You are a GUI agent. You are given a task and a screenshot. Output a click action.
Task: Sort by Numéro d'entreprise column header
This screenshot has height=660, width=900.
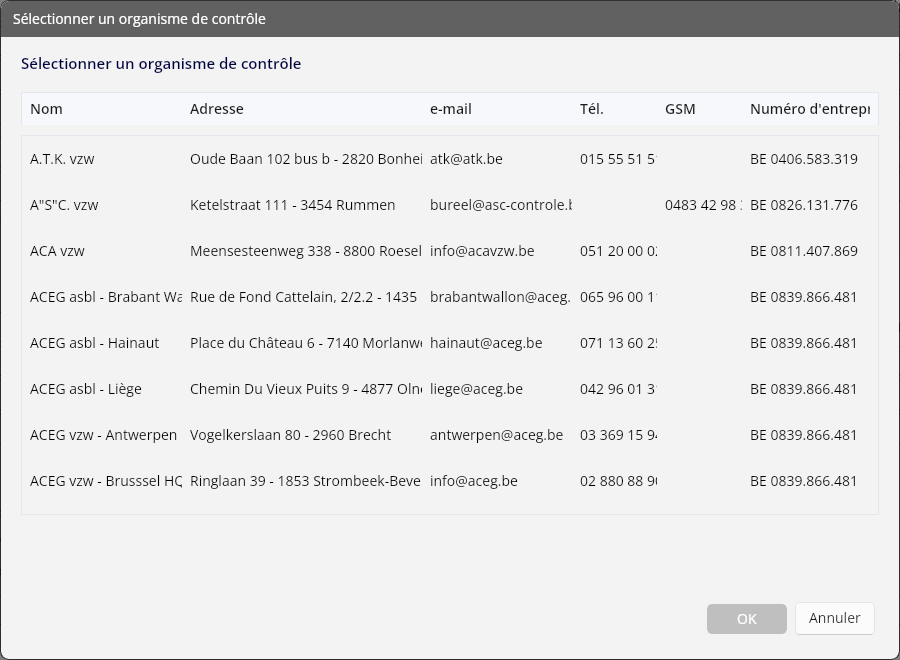click(810, 109)
